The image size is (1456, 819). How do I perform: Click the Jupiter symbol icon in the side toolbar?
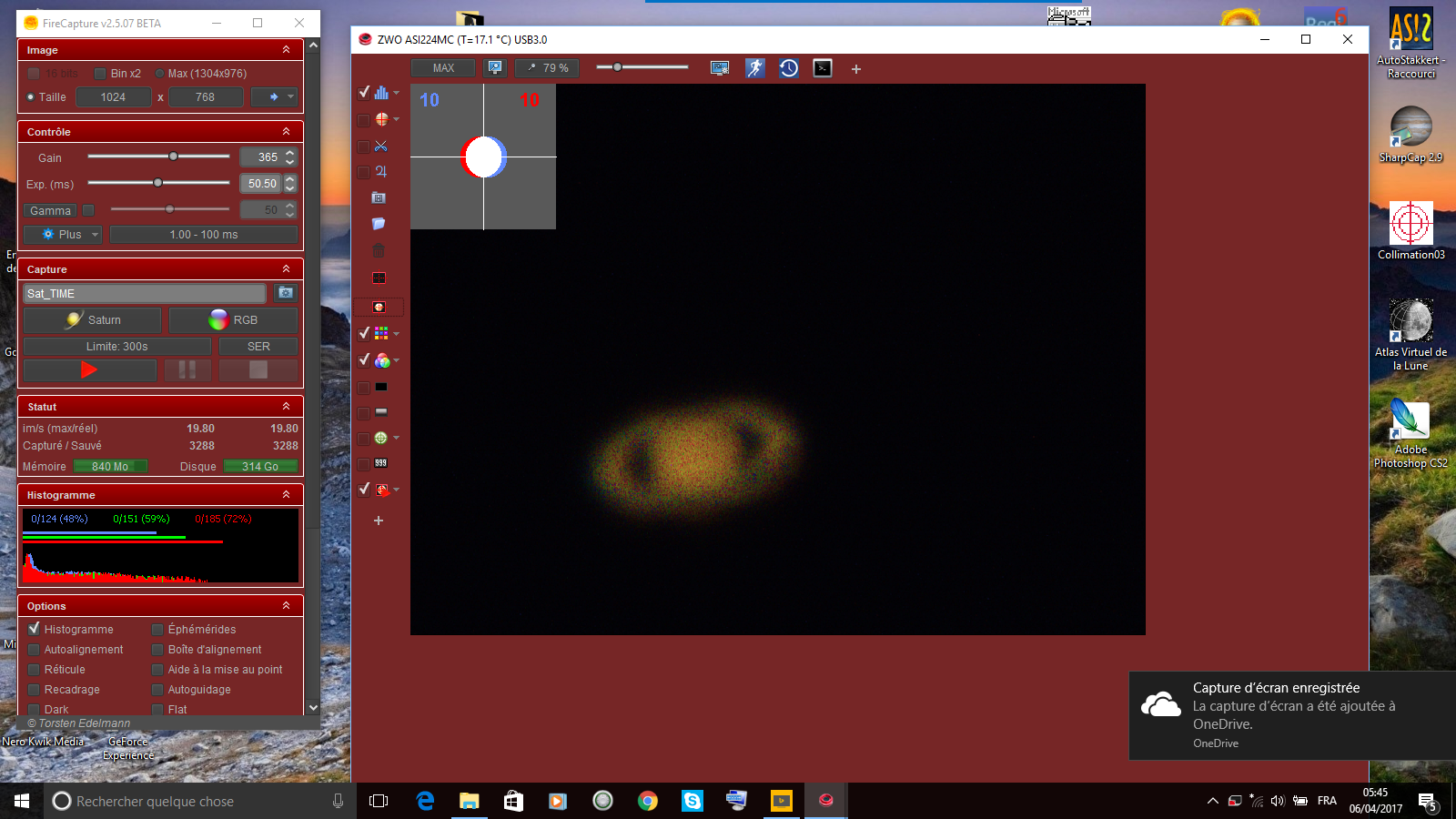(380, 172)
